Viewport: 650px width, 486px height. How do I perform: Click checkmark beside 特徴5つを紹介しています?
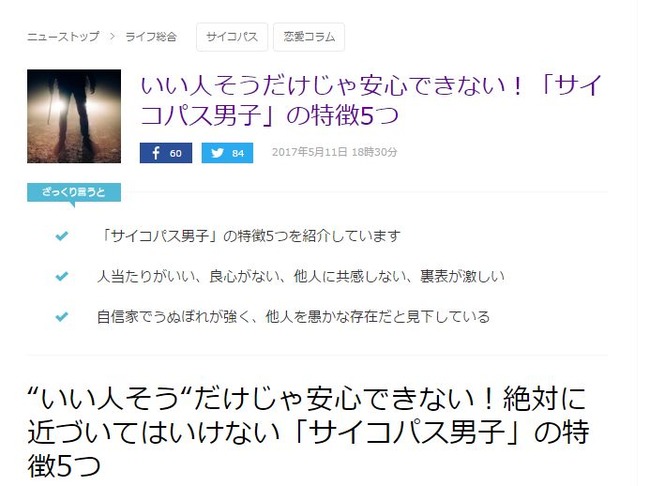(x=62, y=236)
